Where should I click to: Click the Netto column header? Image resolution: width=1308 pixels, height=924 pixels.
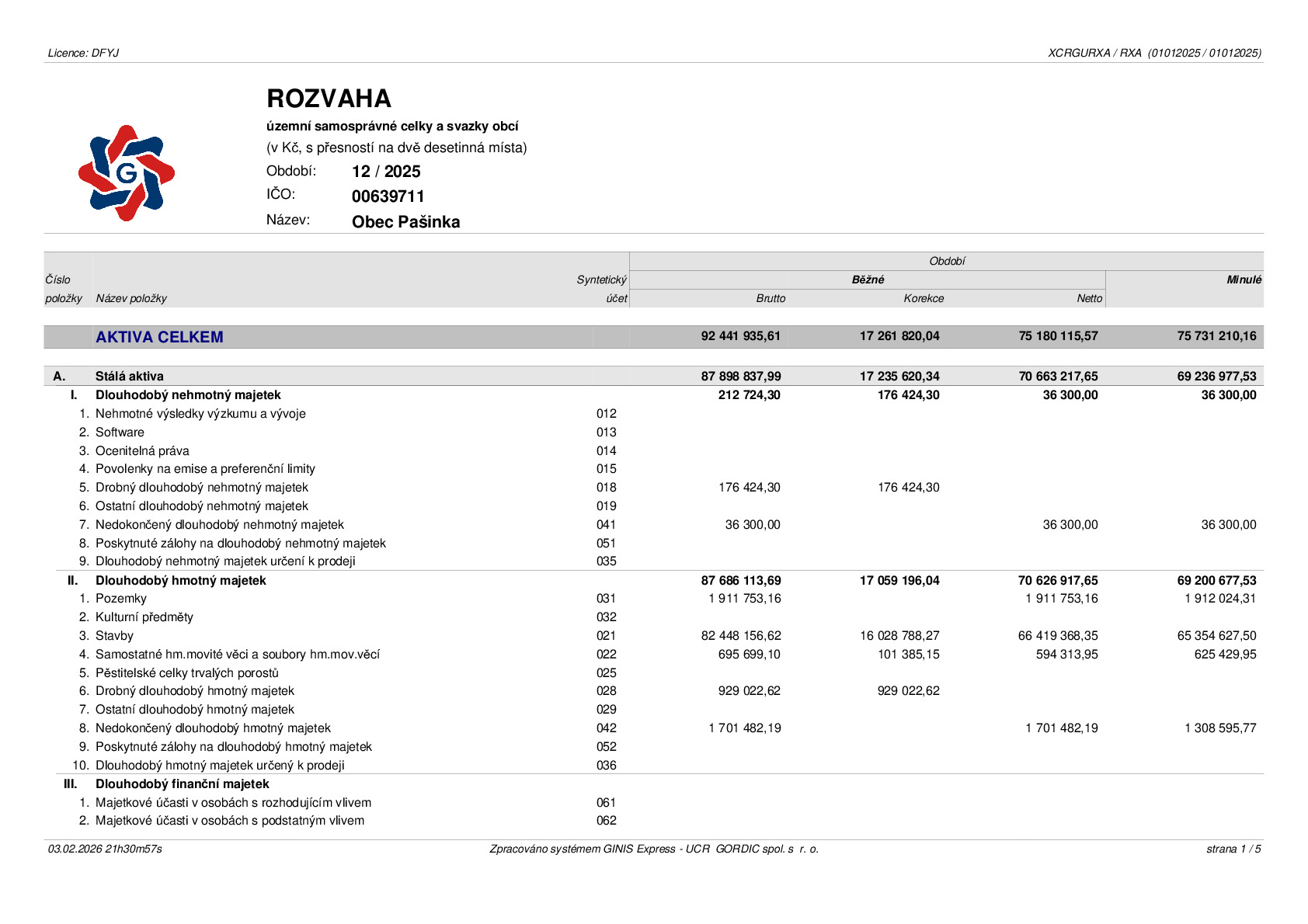1089,298
